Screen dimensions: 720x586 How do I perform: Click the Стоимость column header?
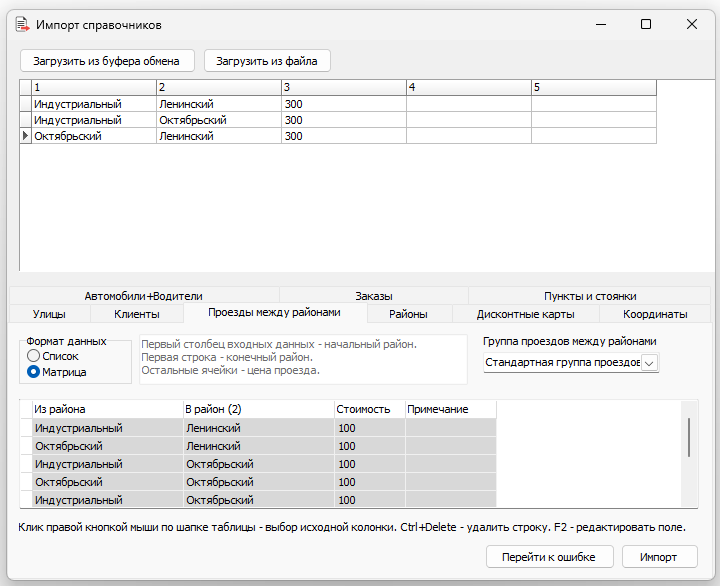point(368,409)
